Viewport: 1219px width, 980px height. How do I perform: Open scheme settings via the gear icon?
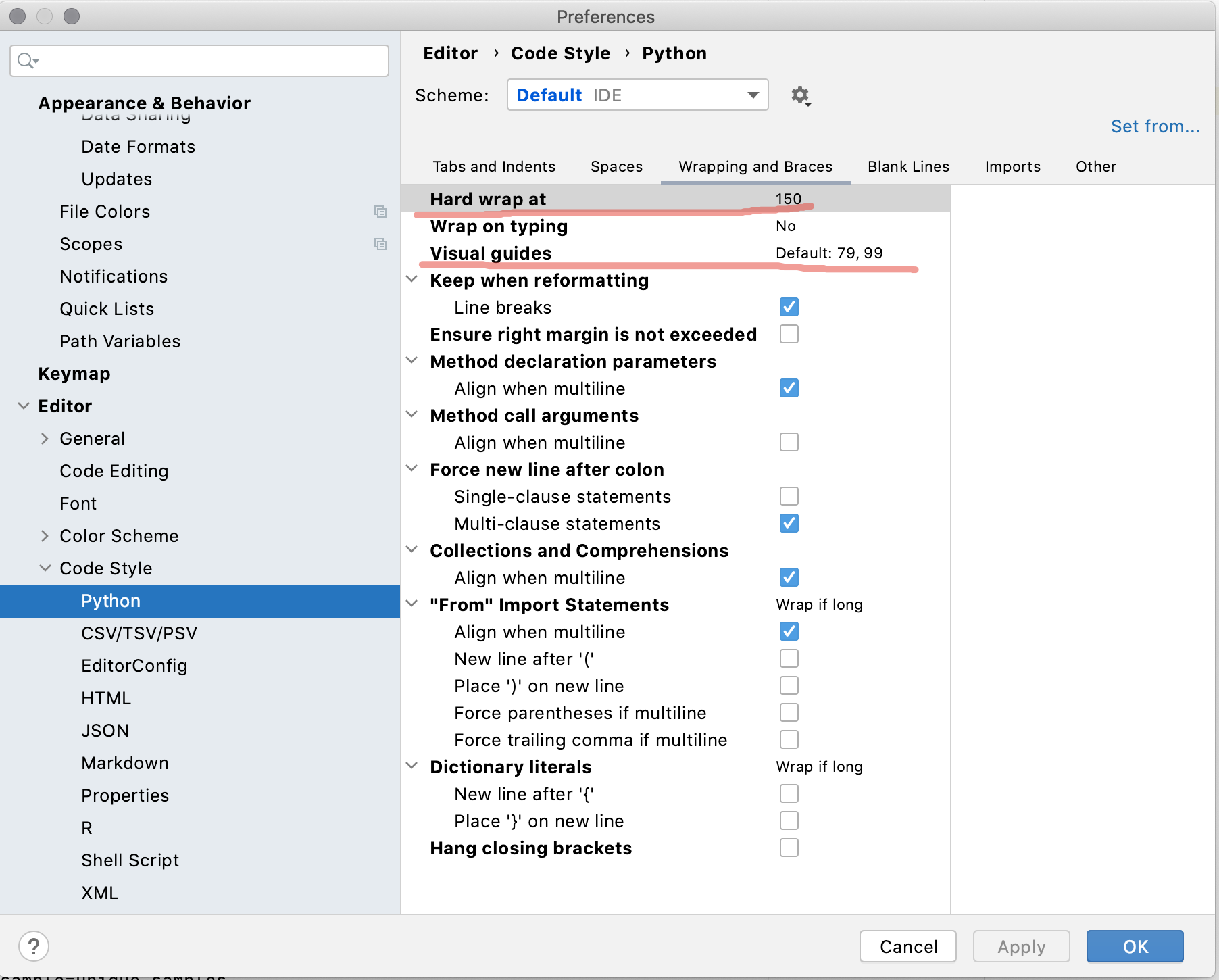801,95
